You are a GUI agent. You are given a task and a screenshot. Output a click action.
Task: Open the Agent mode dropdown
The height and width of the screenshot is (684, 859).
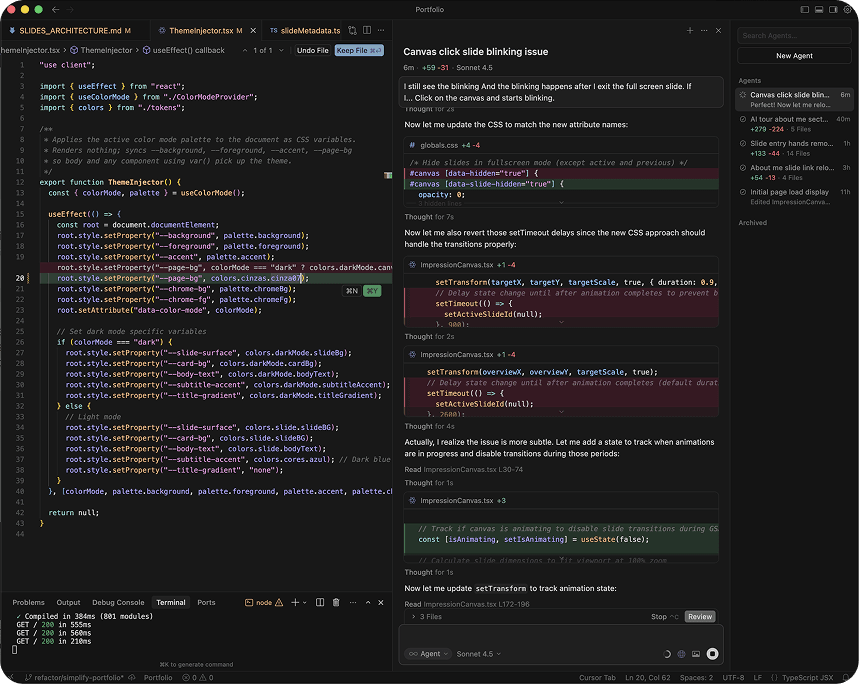[x=428, y=654]
